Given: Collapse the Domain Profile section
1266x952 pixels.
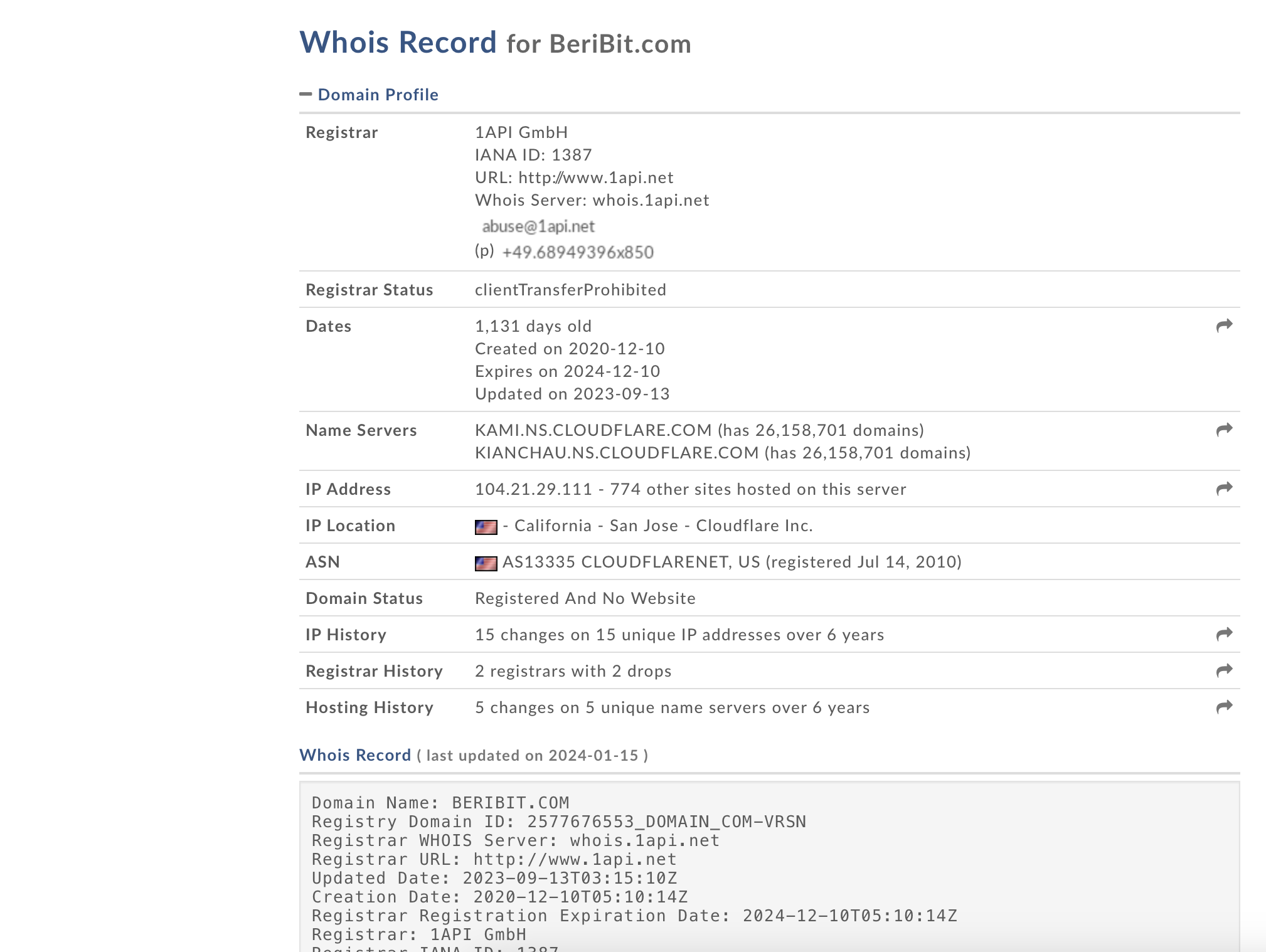Looking at the screenshot, I should [x=306, y=94].
